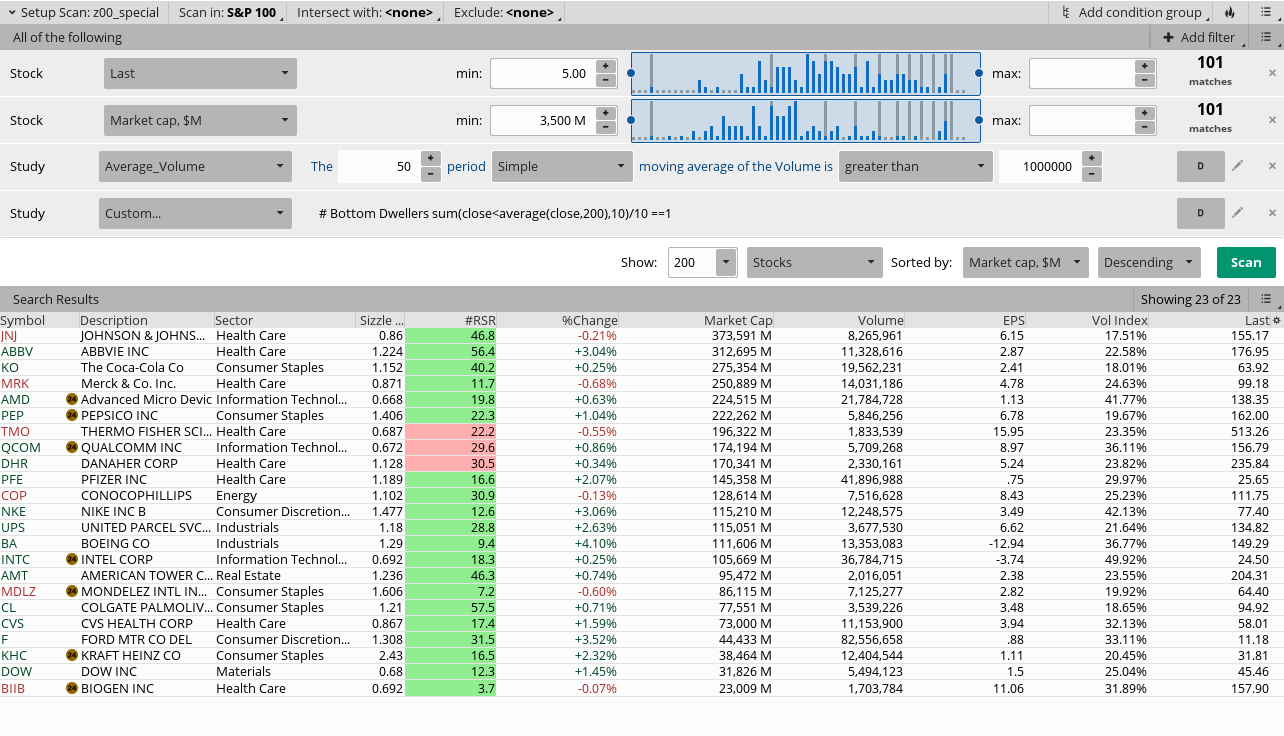Viewport: 1284px width, 736px height.
Task: Open the Average_Volume study dropdown
Action: click(195, 166)
